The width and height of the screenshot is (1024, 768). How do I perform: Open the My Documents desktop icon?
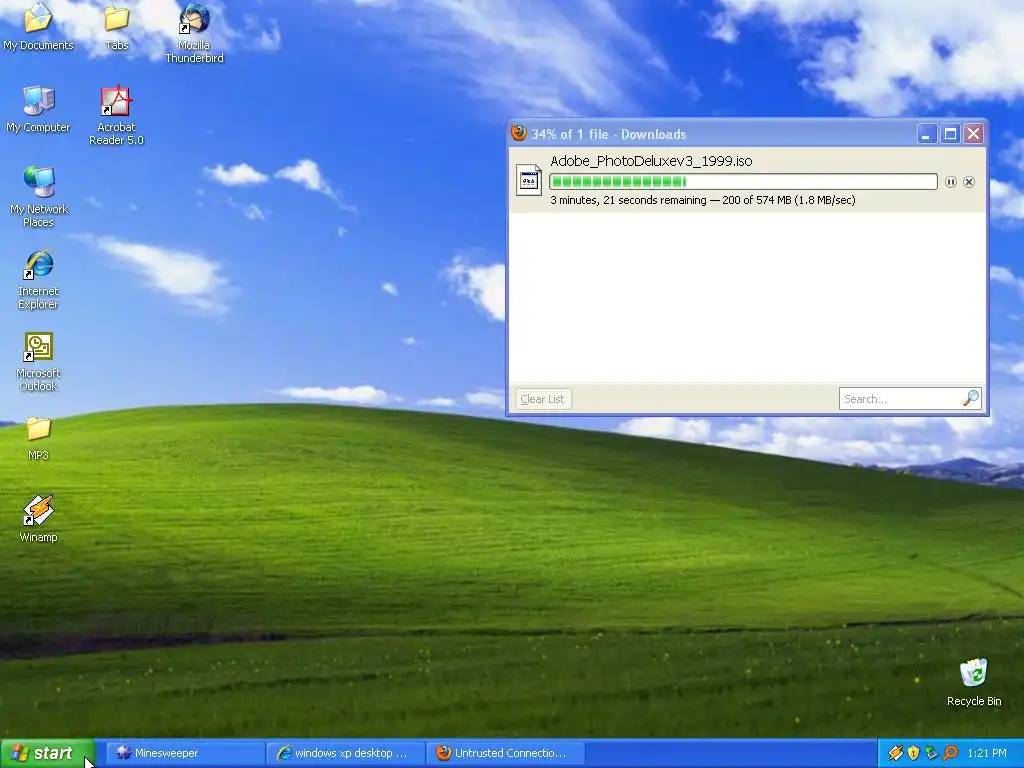click(38, 27)
